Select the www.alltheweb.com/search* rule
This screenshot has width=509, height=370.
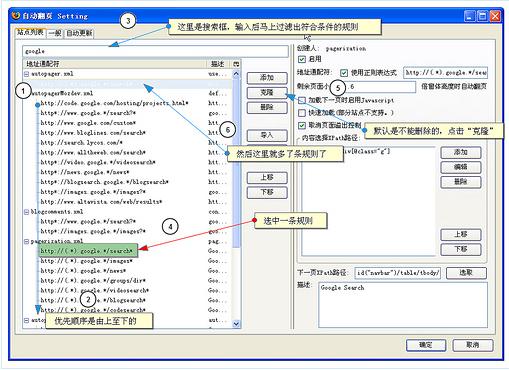(93, 152)
